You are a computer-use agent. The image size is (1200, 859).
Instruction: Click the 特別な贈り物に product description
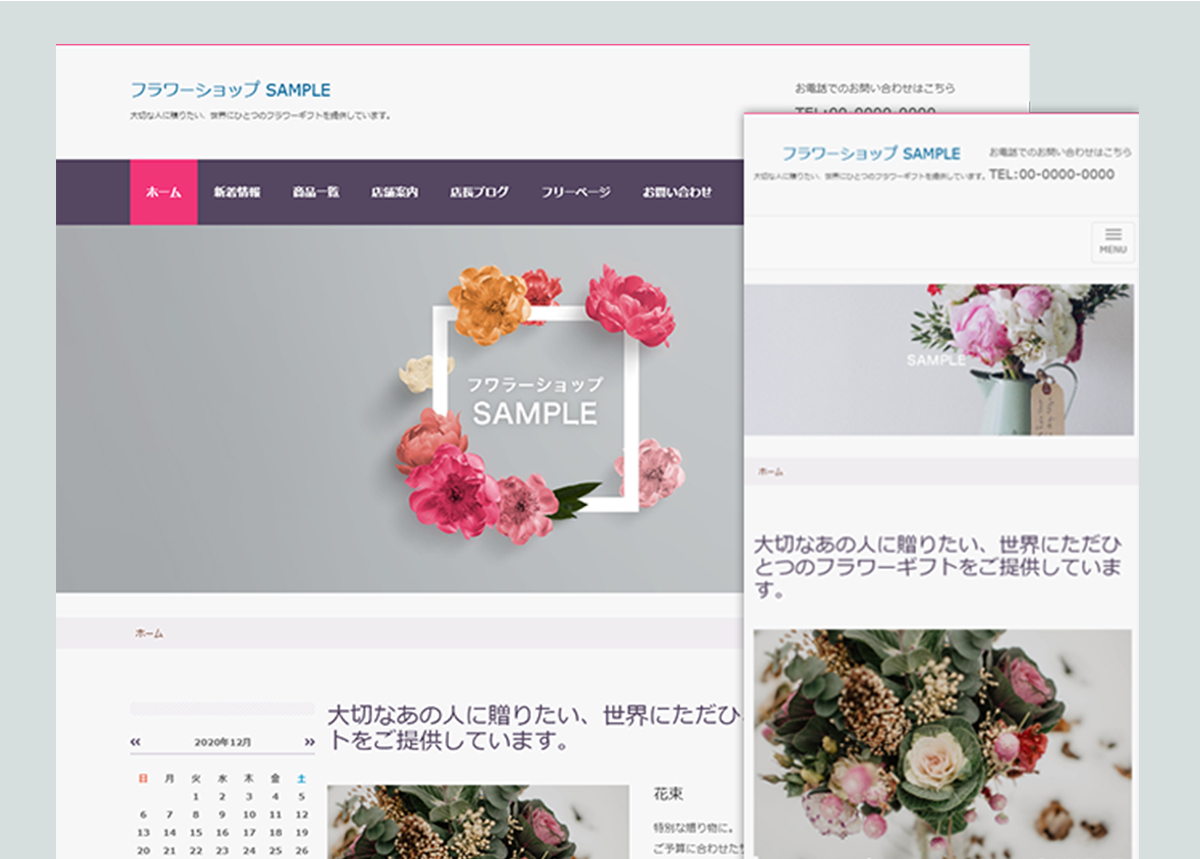(695, 829)
